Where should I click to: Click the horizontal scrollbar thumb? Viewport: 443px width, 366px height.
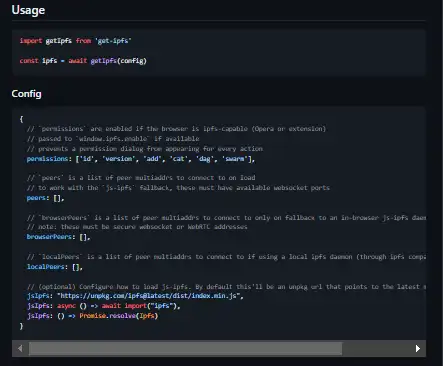[185, 348]
